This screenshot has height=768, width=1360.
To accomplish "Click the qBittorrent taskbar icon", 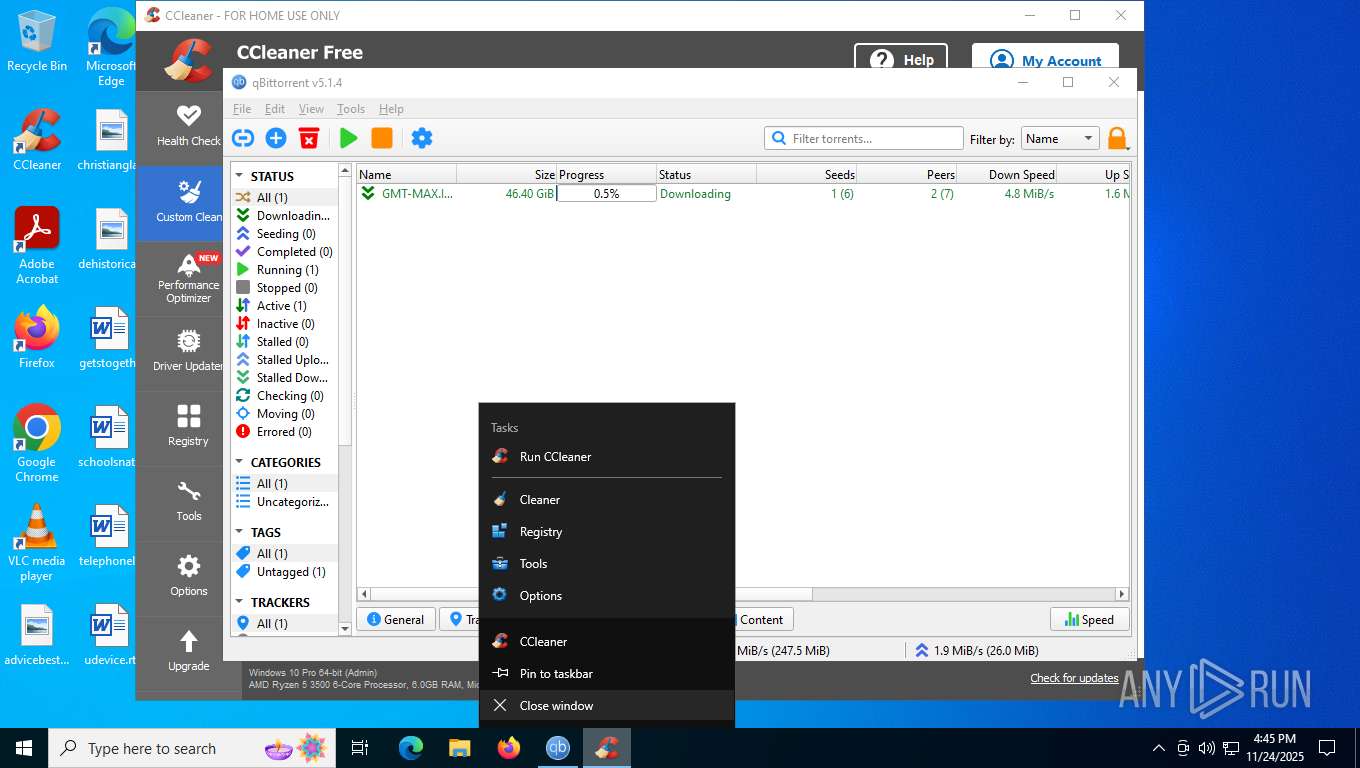I will point(558,748).
